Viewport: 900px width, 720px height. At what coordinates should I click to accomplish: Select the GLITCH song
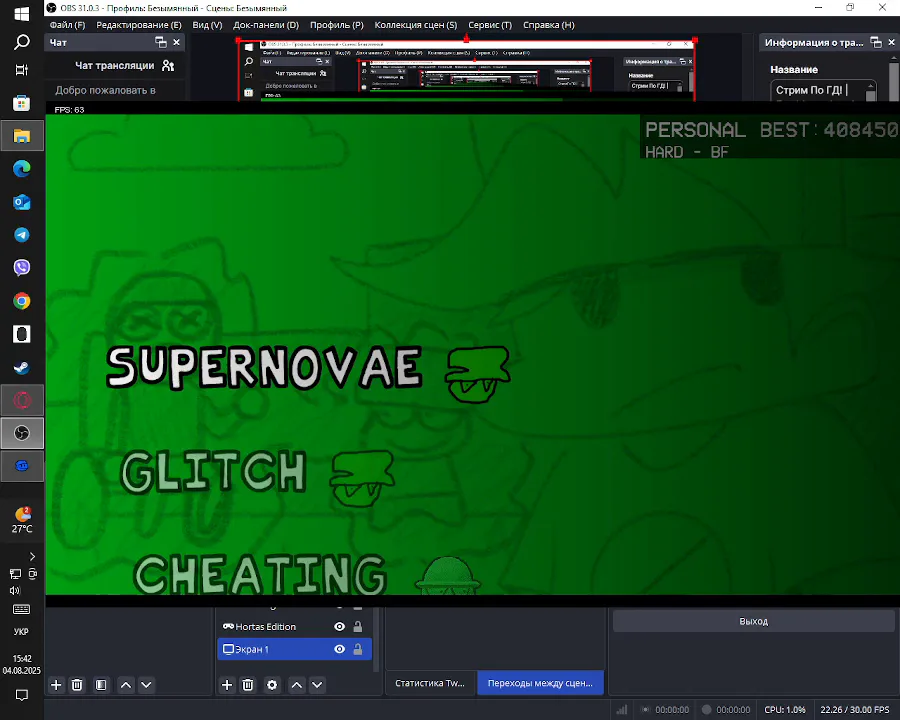214,472
